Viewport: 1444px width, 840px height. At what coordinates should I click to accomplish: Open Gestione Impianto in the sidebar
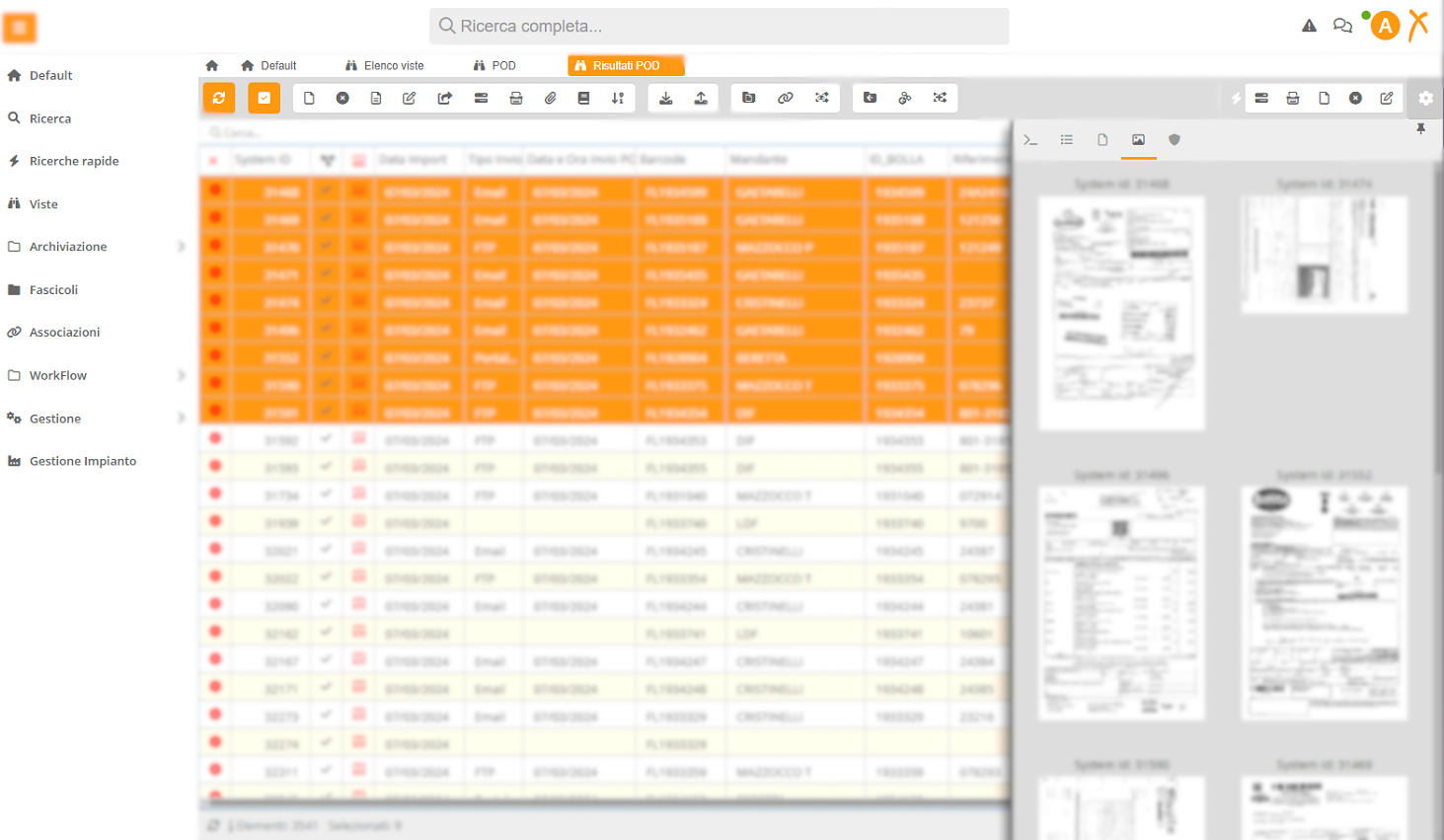(72, 461)
